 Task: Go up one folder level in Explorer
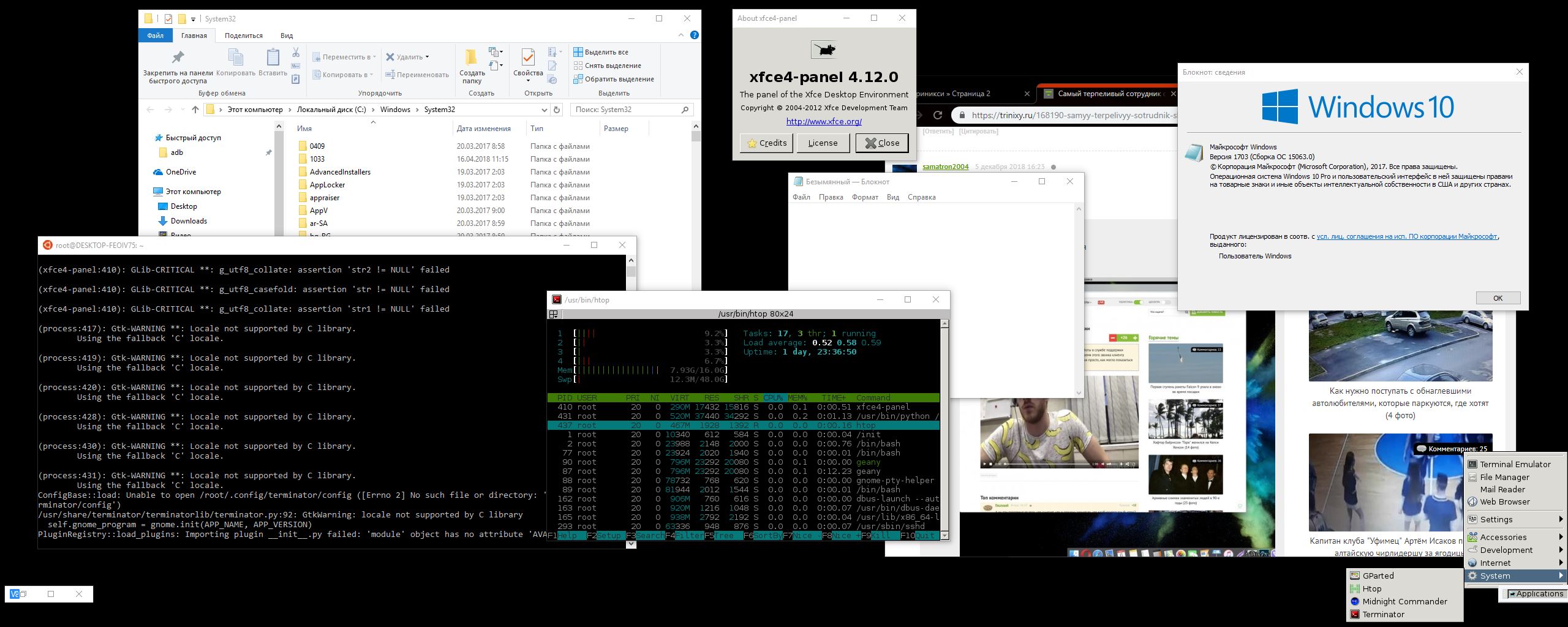coord(195,110)
